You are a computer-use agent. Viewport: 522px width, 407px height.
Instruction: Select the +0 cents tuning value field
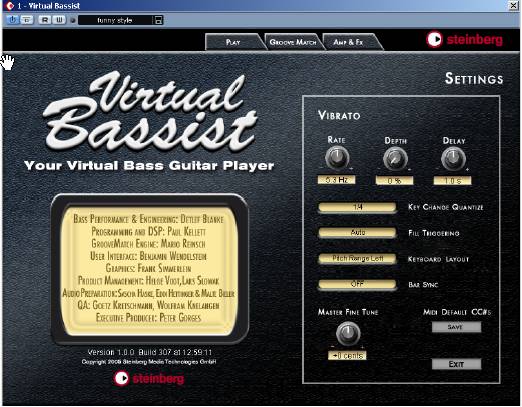click(347, 356)
